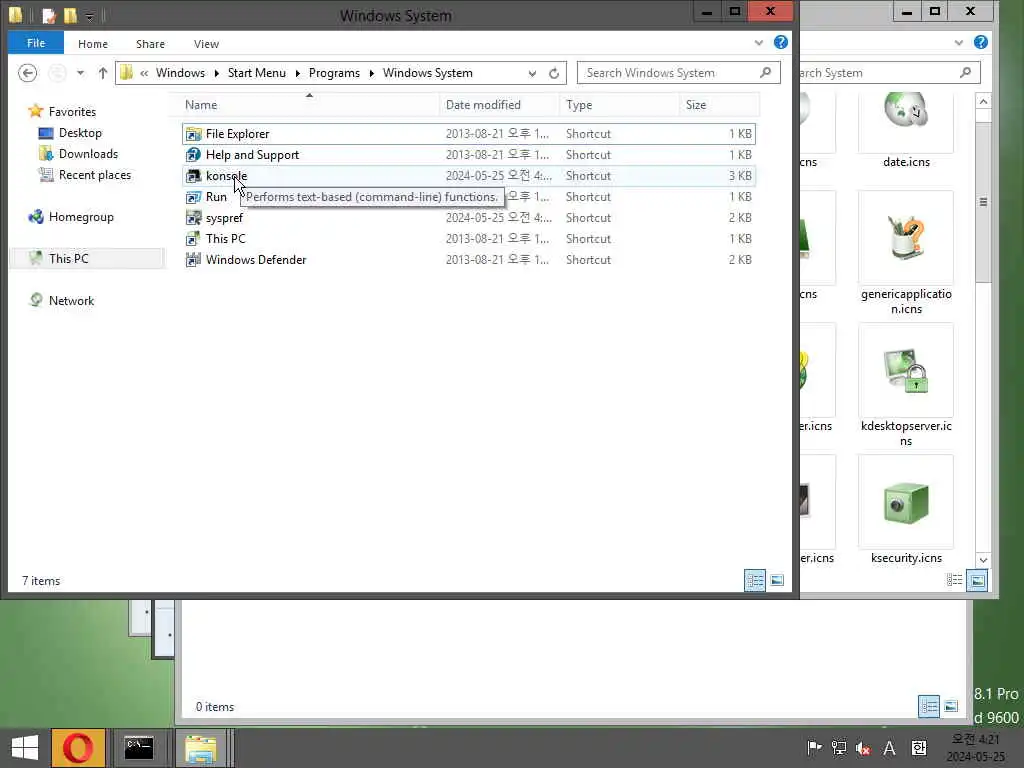This screenshot has height=768, width=1024.
Task: Select Windows breadcrumb in address bar
Action: click(180, 72)
